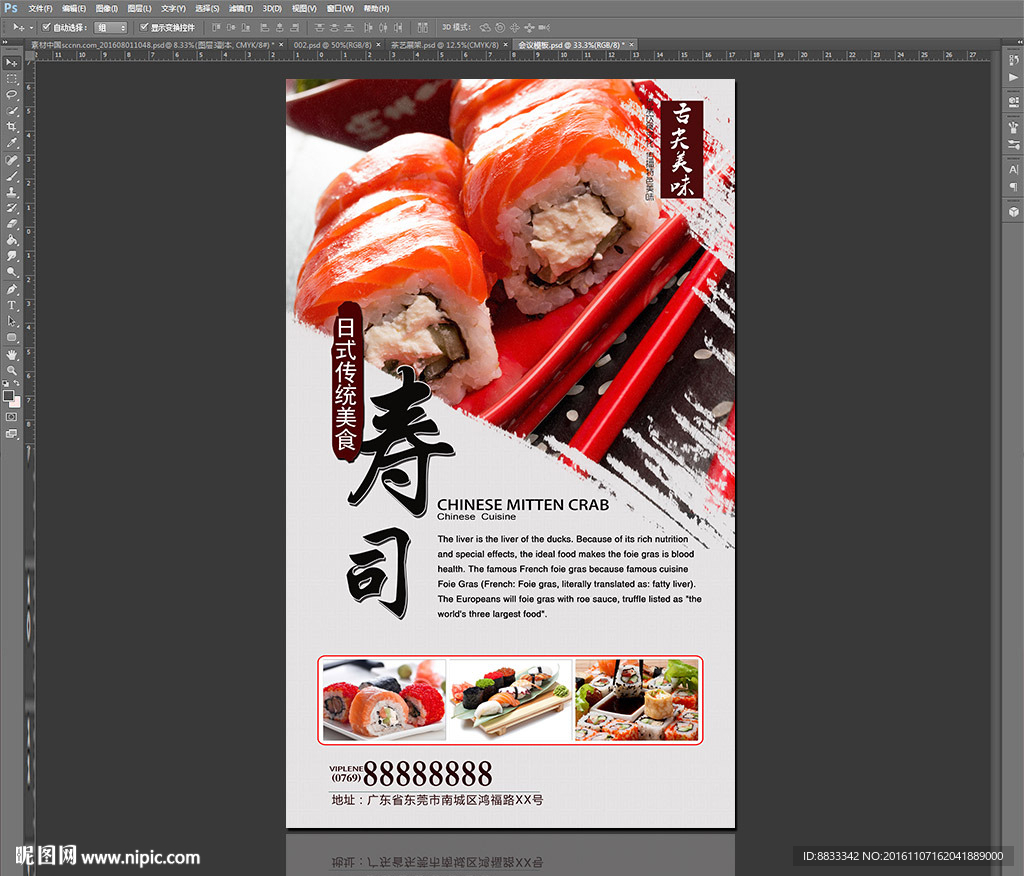Change screen mode from the toolbox
Screen dimensions: 1024x876
coord(12,434)
